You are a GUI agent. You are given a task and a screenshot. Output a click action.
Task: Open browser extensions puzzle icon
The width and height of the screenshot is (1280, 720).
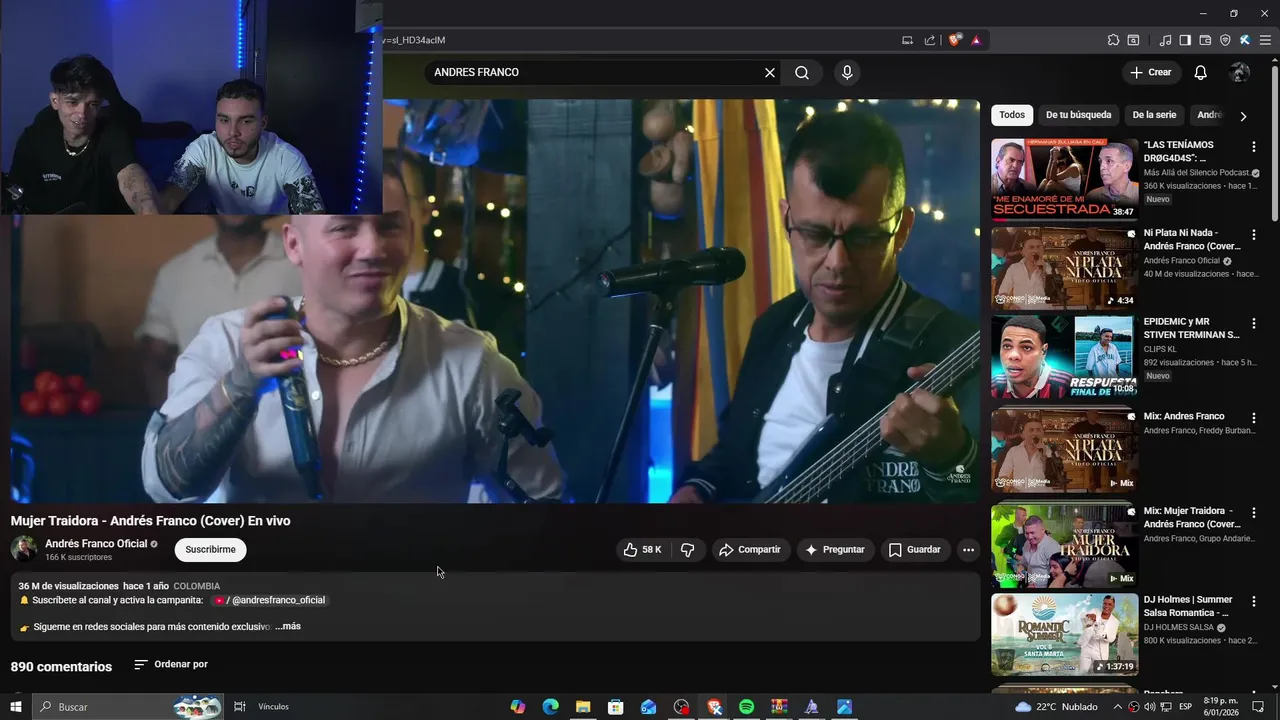pos(1113,40)
